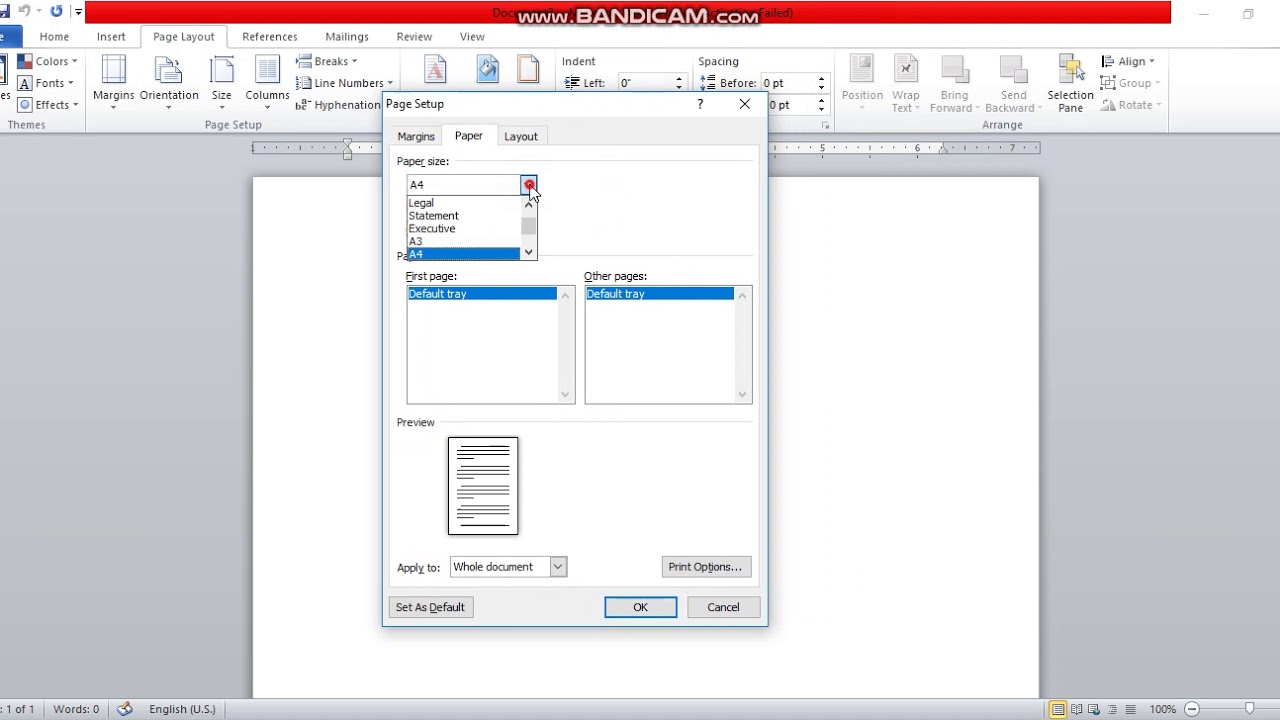This screenshot has width=1280, height=720.
Task: Switch to the Home ribbon tab
Action: coord(54,36)
